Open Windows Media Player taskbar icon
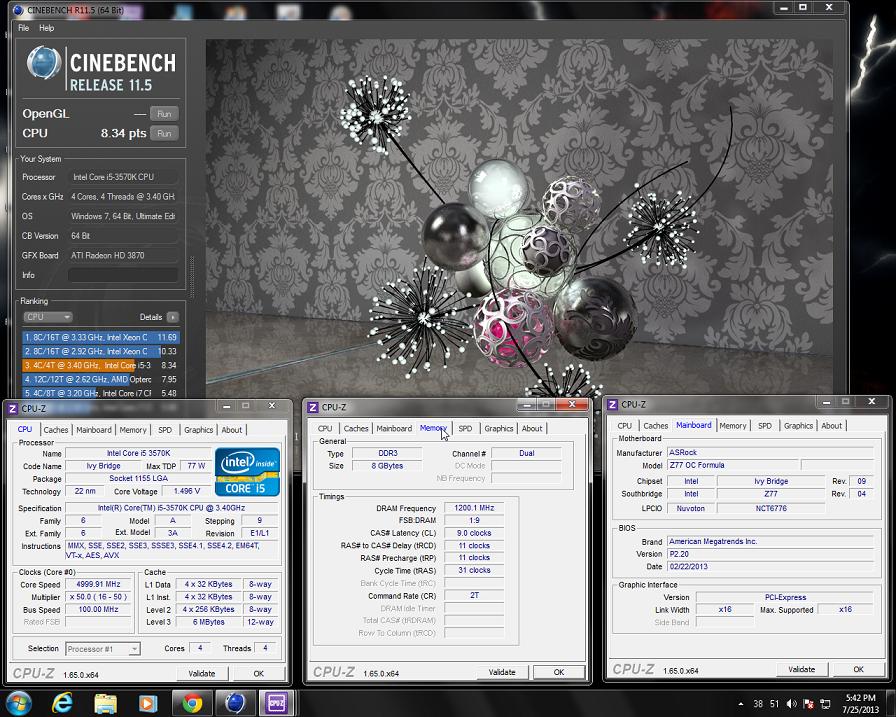The image size is (896, 717). tap(148, 703)
